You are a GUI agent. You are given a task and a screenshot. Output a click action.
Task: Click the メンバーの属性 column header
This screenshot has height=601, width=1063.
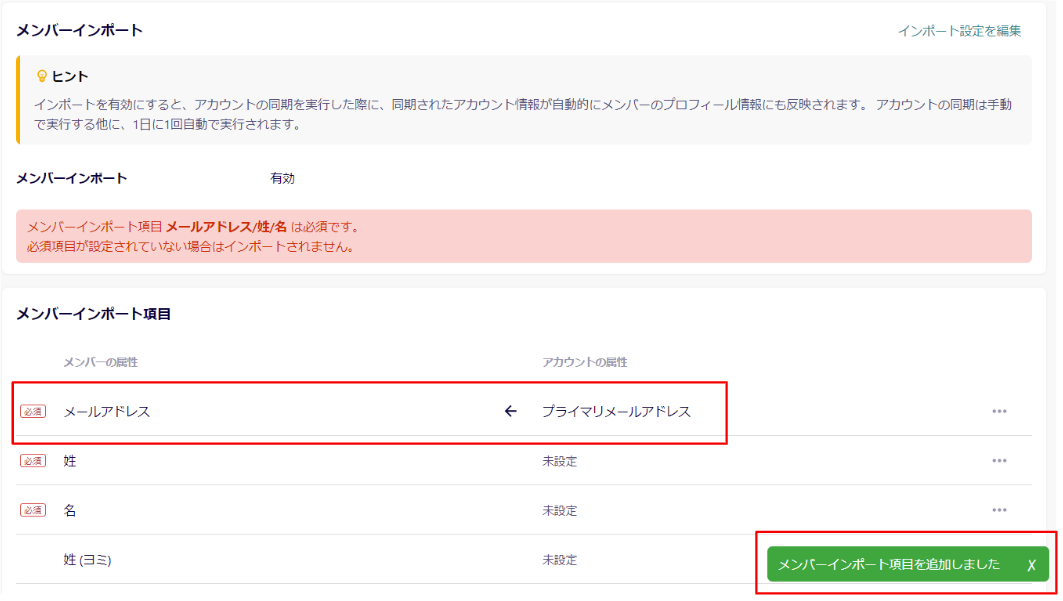click(x=101, y=362)
